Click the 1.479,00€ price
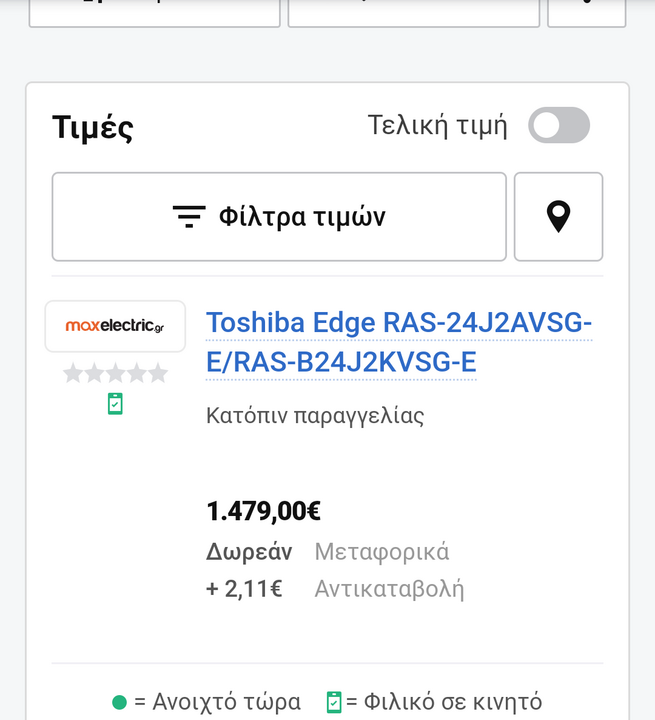Image resolution: width=655 pixels, height=720 pixels. coord(263,511)
